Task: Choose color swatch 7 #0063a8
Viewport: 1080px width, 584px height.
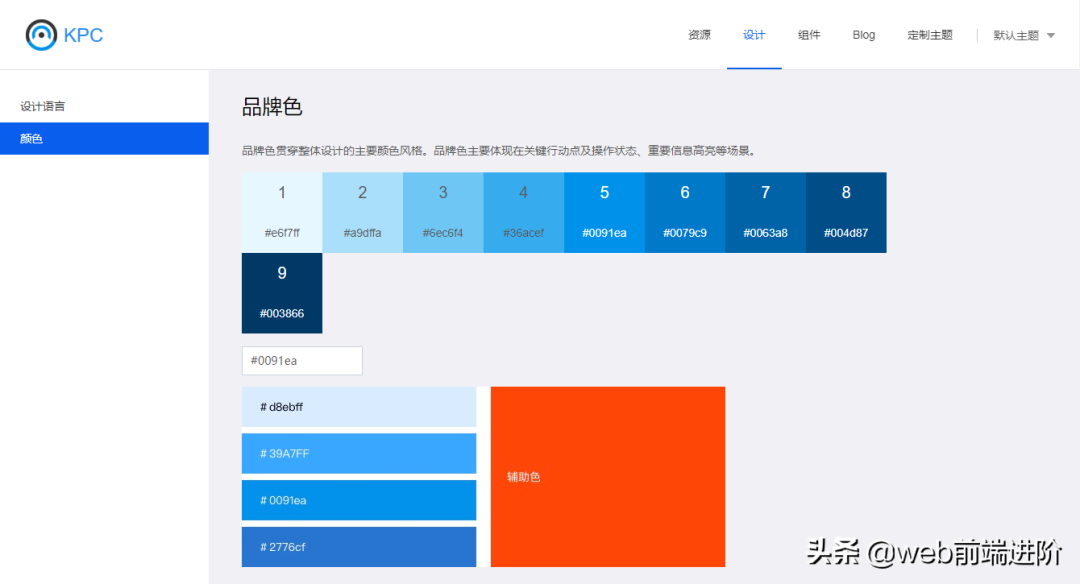Action: pyautogui.click(x=765, y=212)
